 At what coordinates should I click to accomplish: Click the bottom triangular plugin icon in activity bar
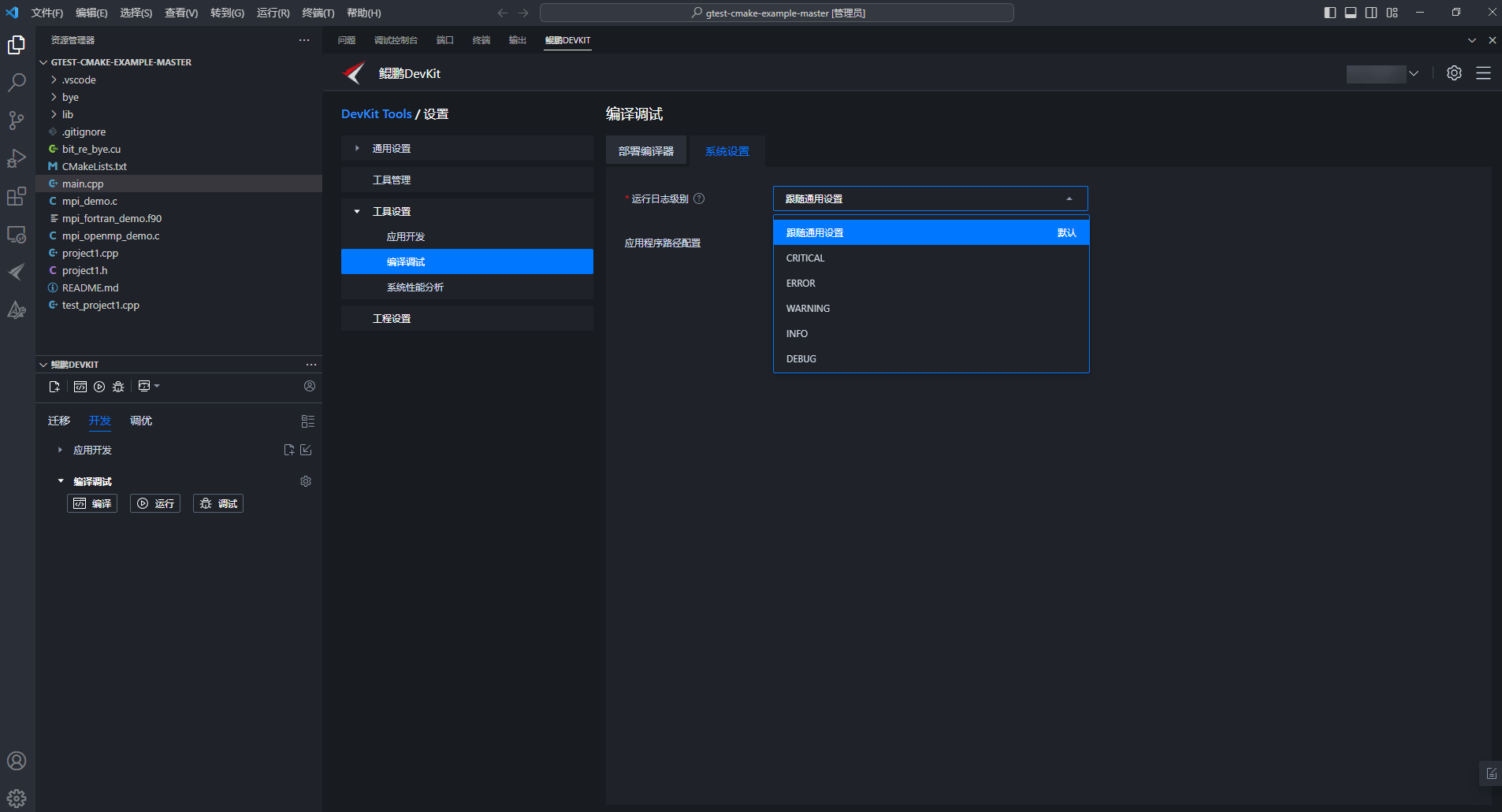tap(17, 310)
